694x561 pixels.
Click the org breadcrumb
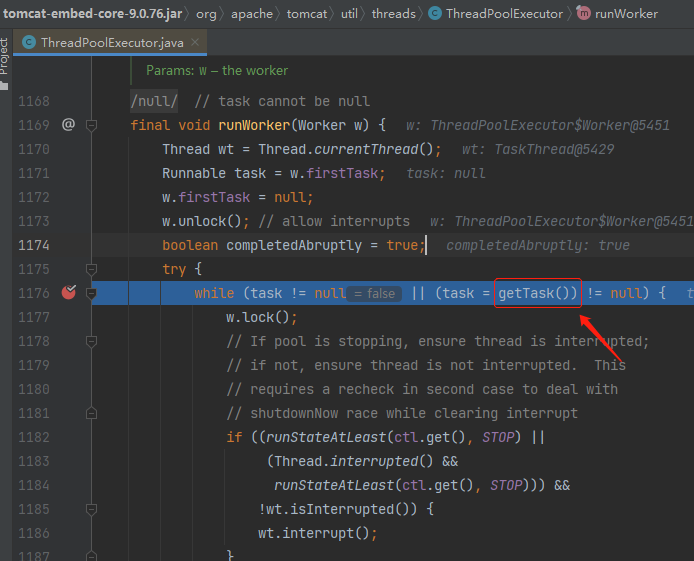(206, 14)
